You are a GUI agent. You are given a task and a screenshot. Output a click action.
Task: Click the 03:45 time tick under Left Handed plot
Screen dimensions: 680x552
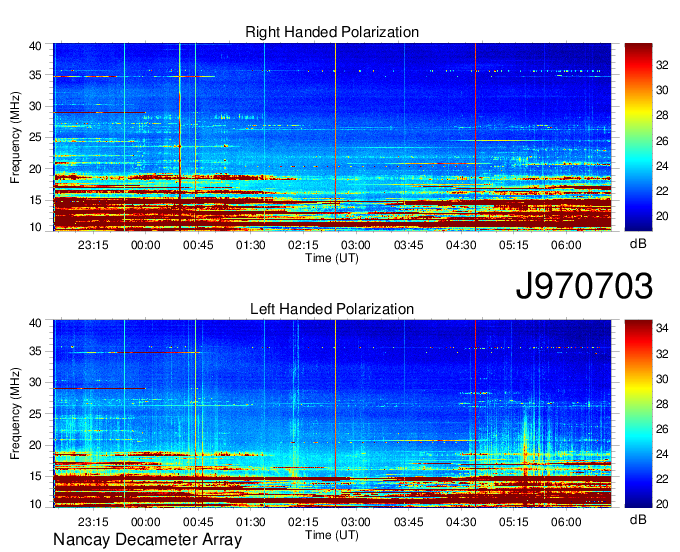409,522
